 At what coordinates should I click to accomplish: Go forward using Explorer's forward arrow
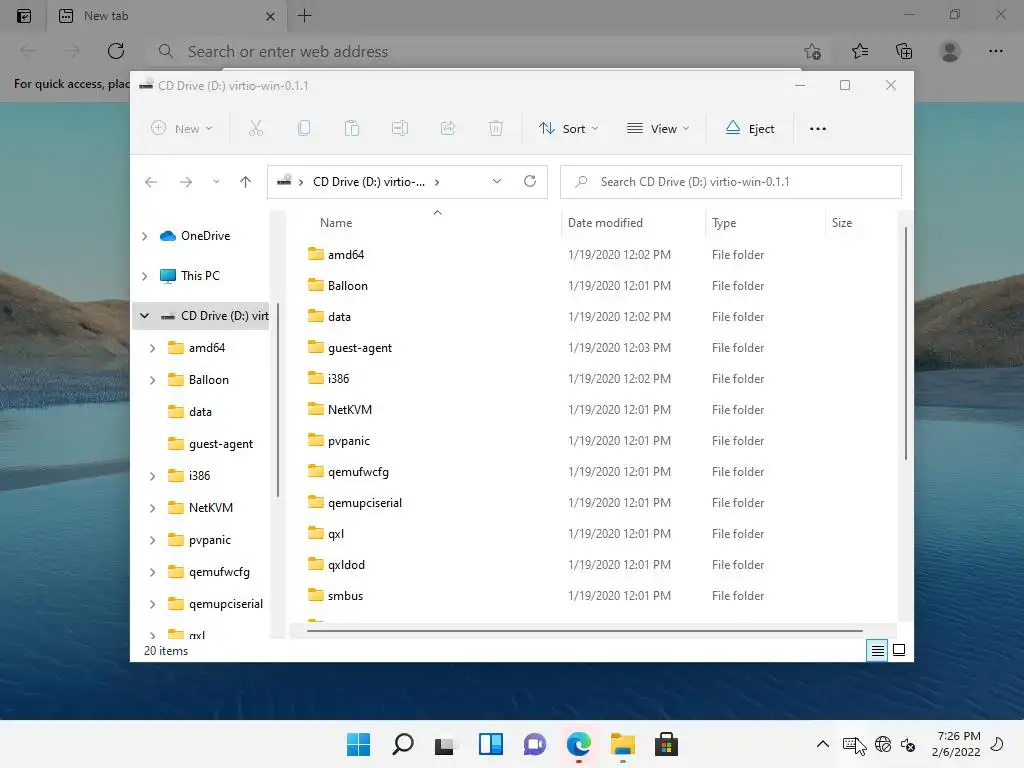pos(186,182)
